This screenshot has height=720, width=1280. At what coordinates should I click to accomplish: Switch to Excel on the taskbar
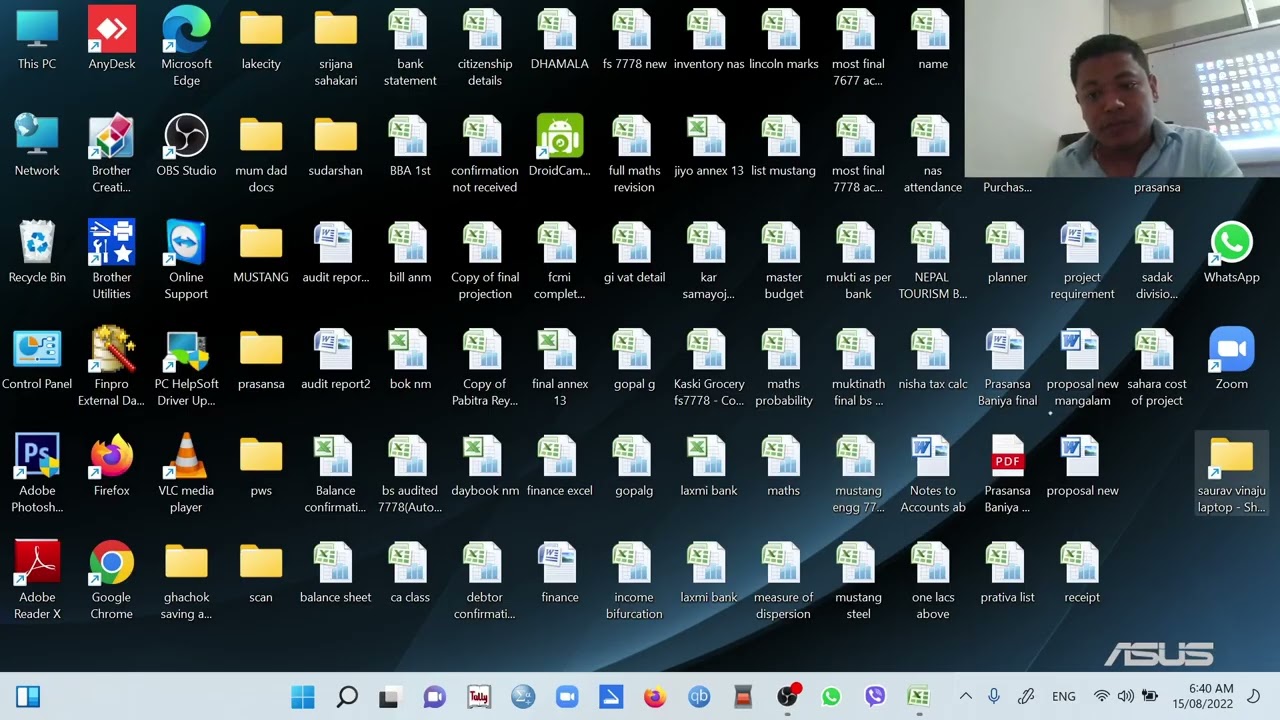[x=919, y=697]
